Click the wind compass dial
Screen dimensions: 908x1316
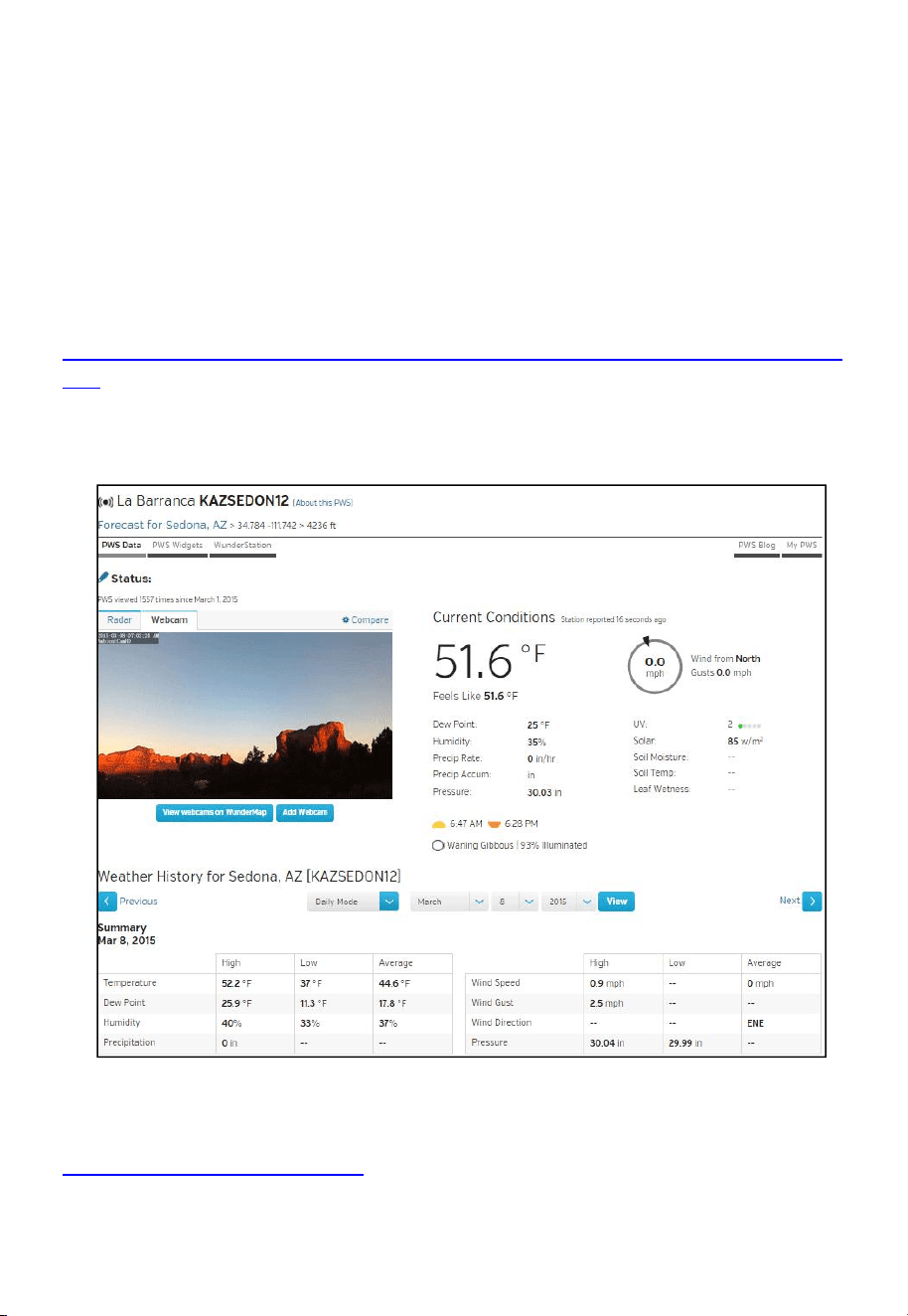point(655,665)
